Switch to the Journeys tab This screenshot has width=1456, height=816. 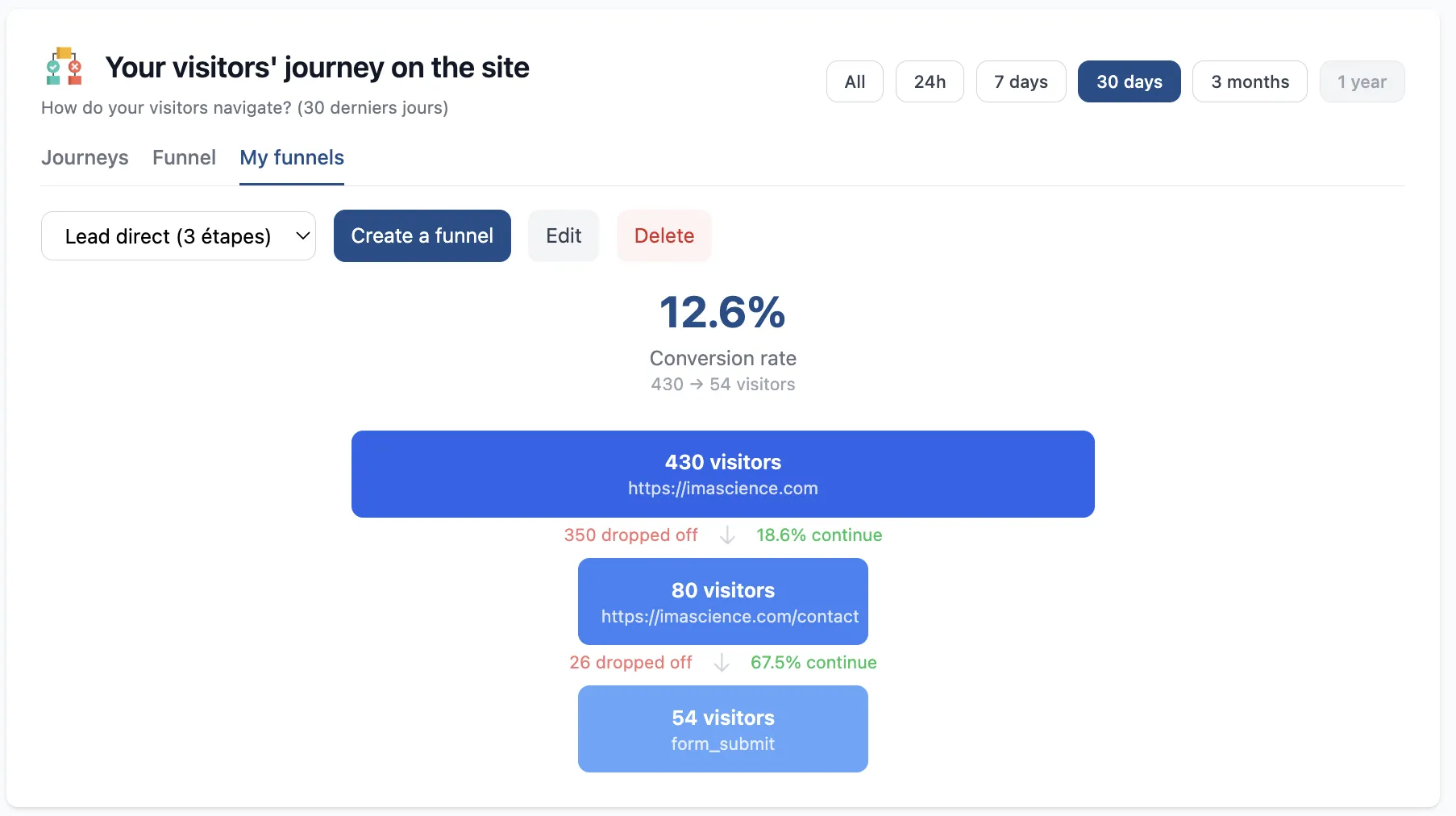click(x=85, y=158)
